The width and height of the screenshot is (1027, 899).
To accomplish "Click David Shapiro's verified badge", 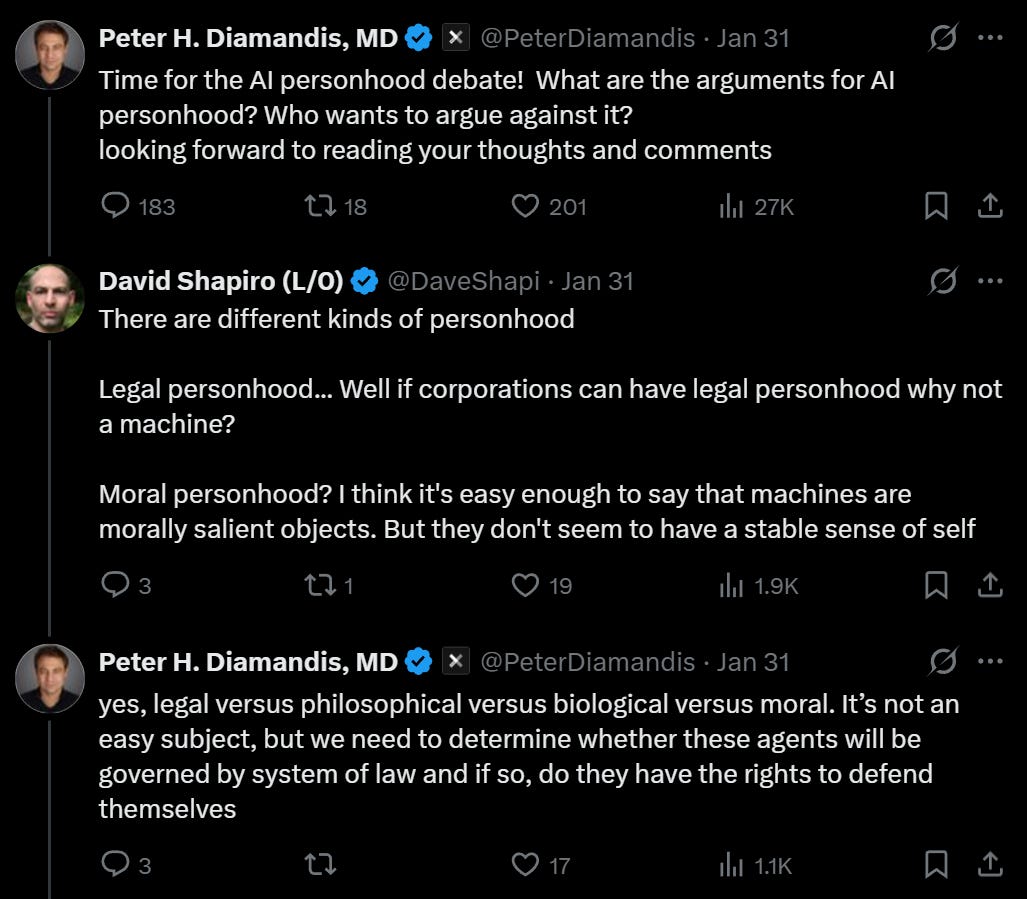I will [x=364, y=281].
